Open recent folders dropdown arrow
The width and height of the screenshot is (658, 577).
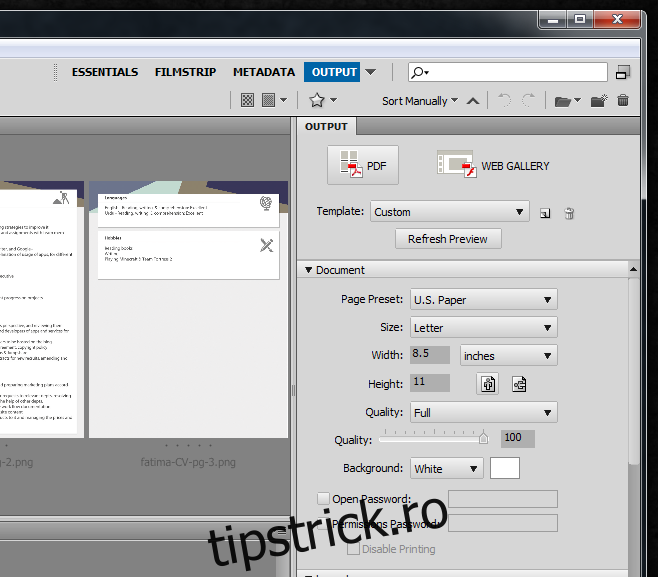tap(577, 100)
